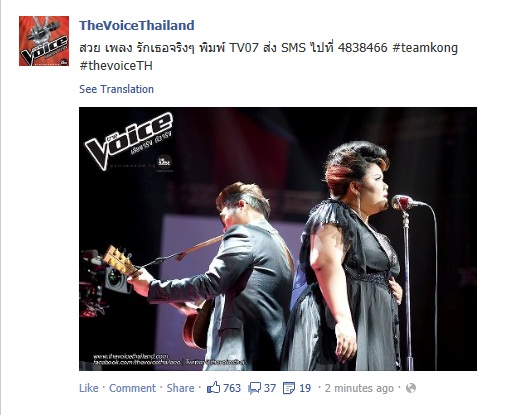Click The Voice logo in photo
The width and height of the screenshot is (516, 415).
tap(129, 141)
